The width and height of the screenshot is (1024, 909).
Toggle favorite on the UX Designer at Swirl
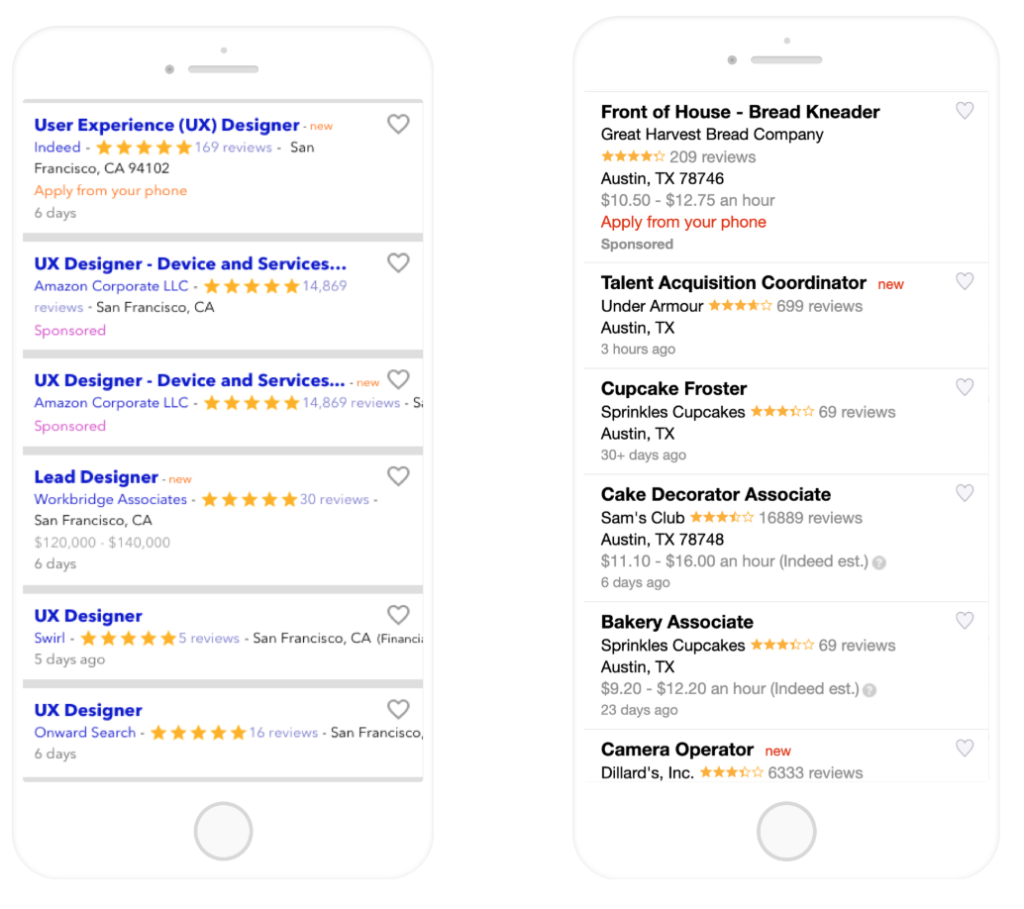398,615
